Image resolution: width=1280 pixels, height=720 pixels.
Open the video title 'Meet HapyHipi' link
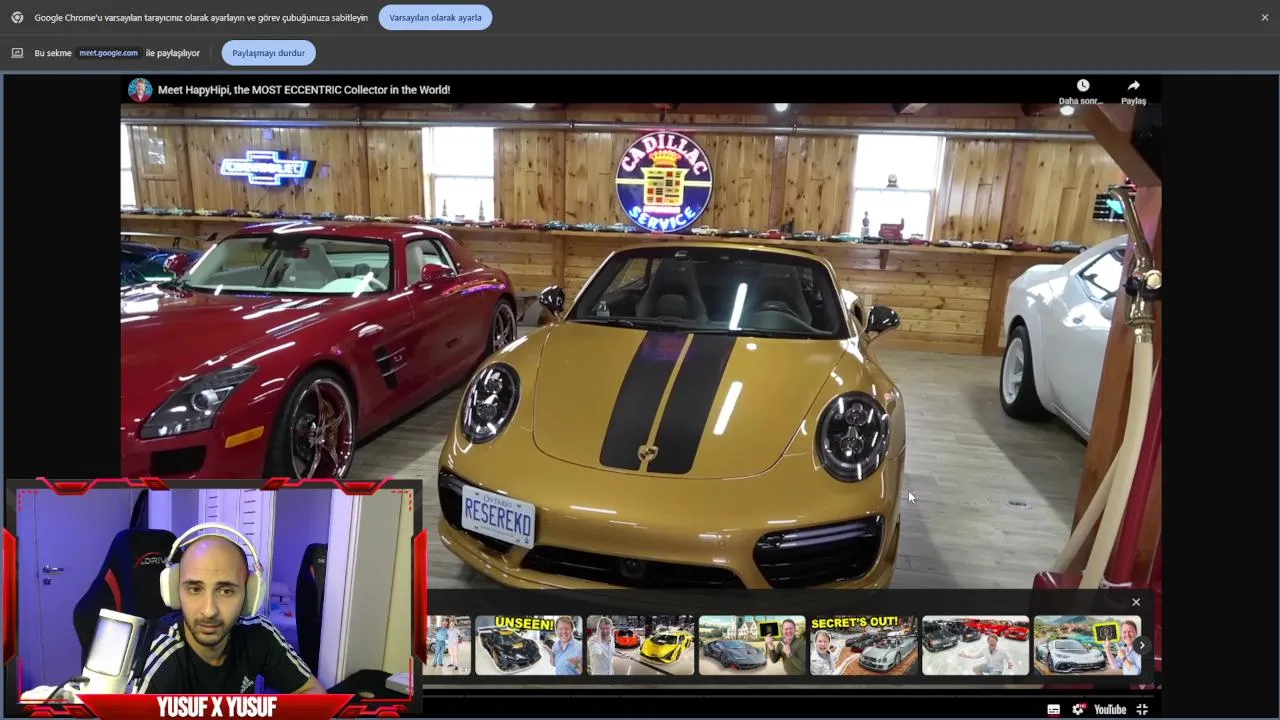pos(304,90)
